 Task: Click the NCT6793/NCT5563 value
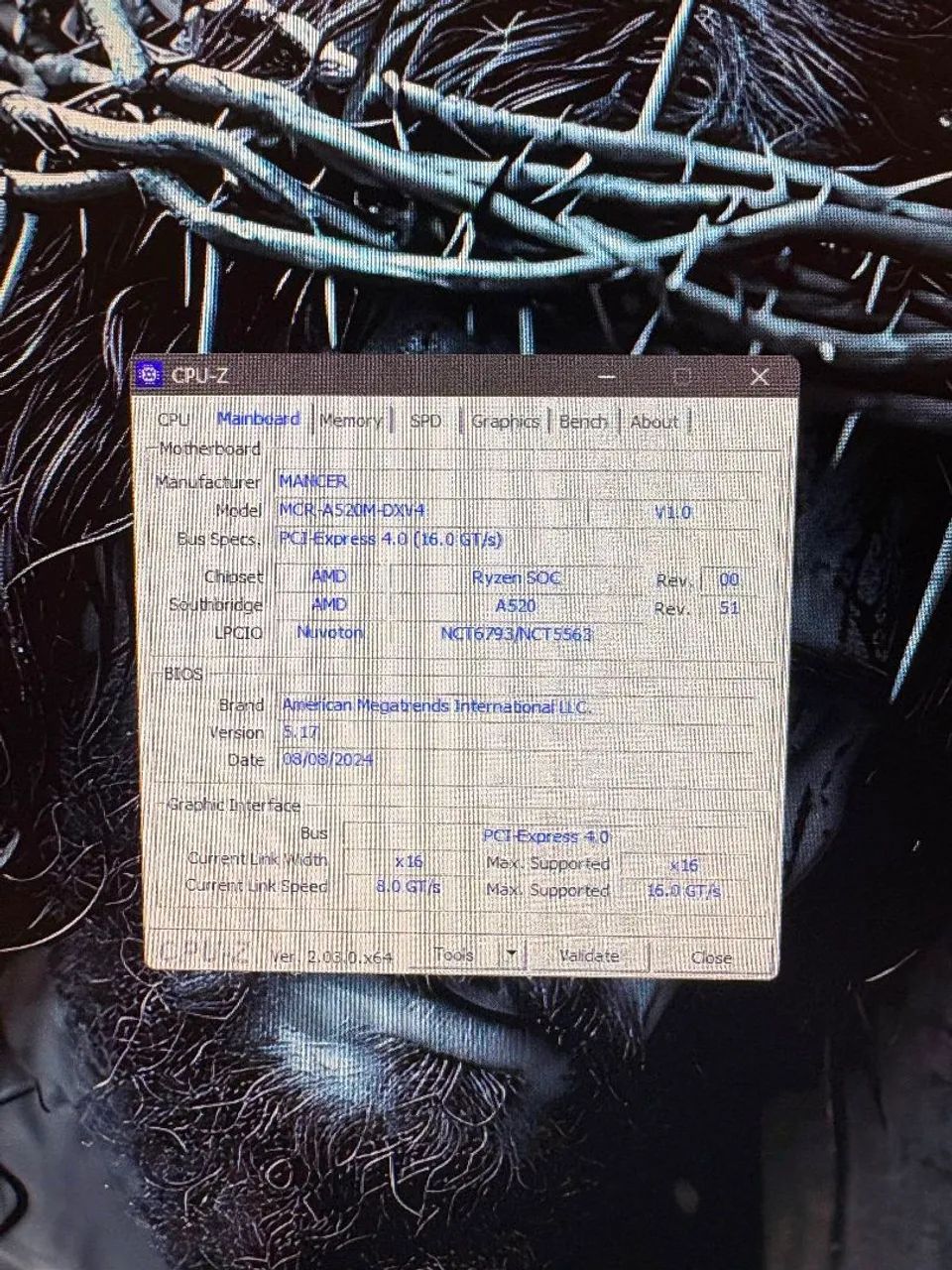516,633
